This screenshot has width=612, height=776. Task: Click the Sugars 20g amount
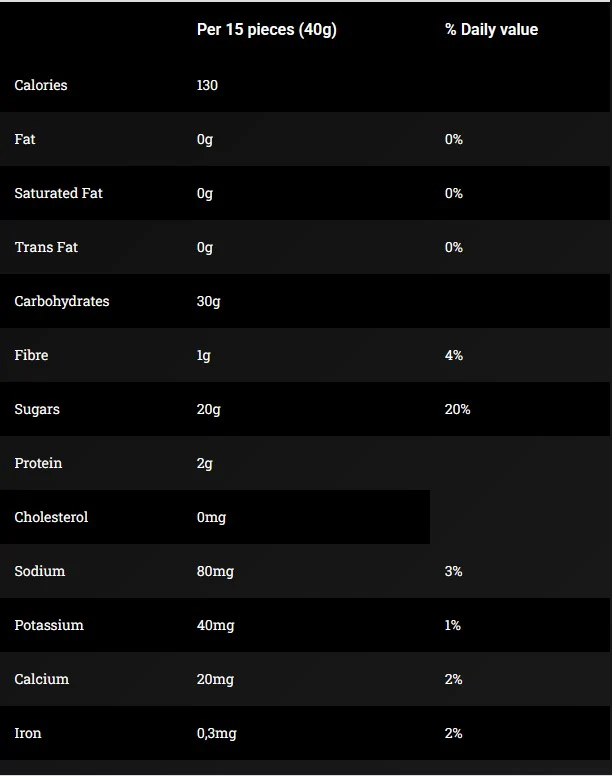click(x=208, y=409)
